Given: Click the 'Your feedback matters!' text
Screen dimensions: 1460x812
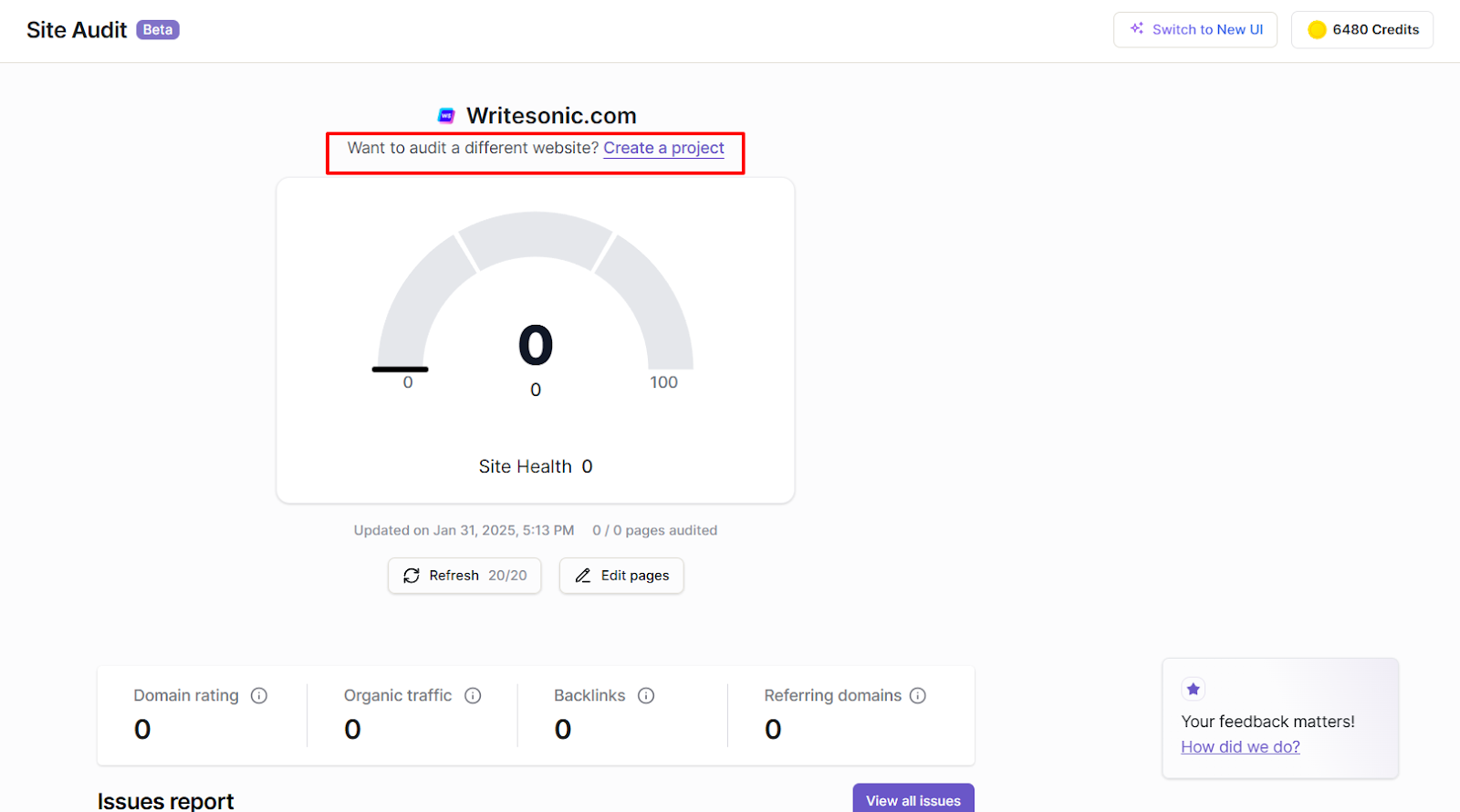Looking at the screenshot, I should point(1267,722).
